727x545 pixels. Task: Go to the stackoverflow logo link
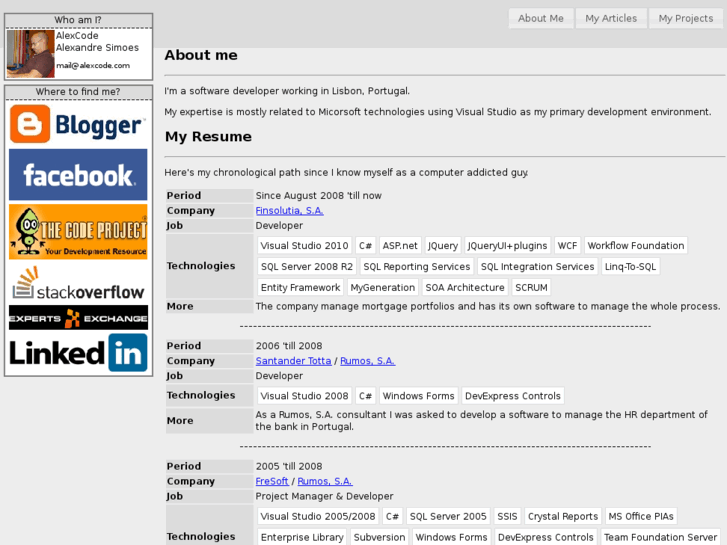point(78,283)
